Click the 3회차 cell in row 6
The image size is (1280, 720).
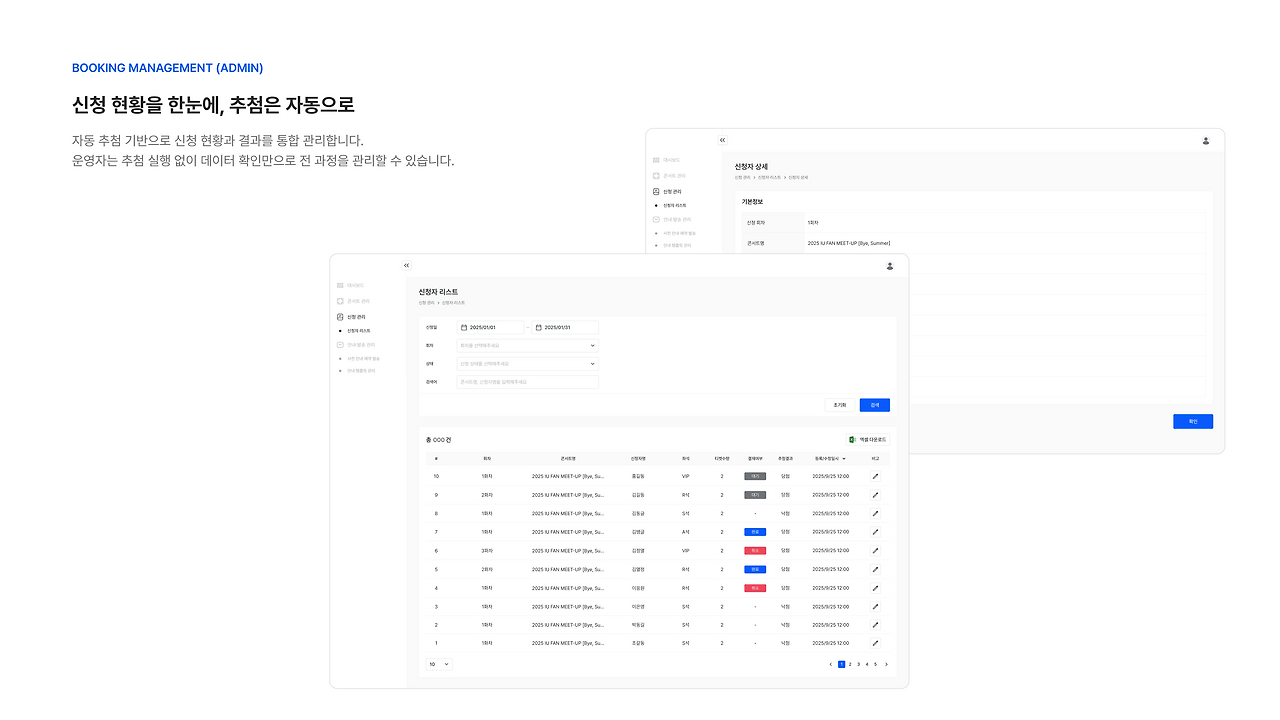[487, 550]
